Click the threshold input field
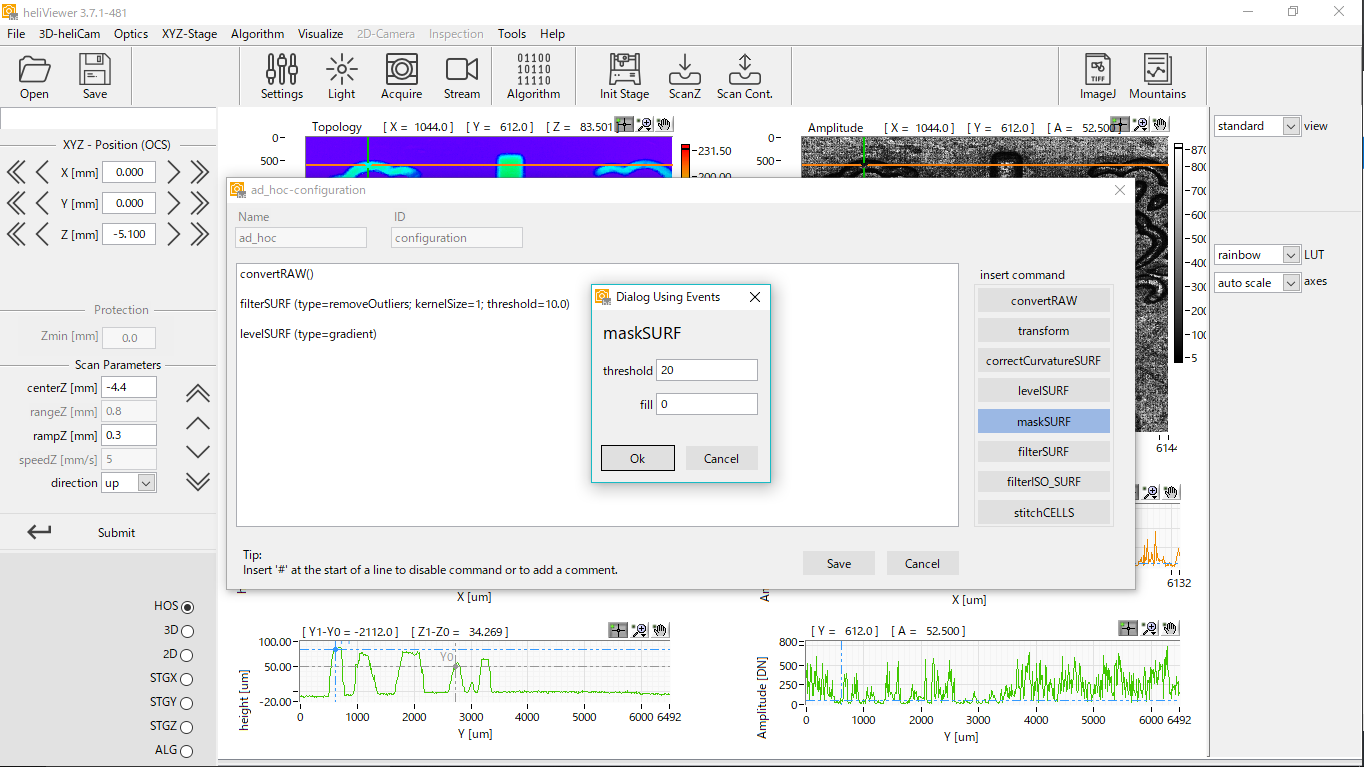Viewport: 1364px width, 767px height. 706,370
